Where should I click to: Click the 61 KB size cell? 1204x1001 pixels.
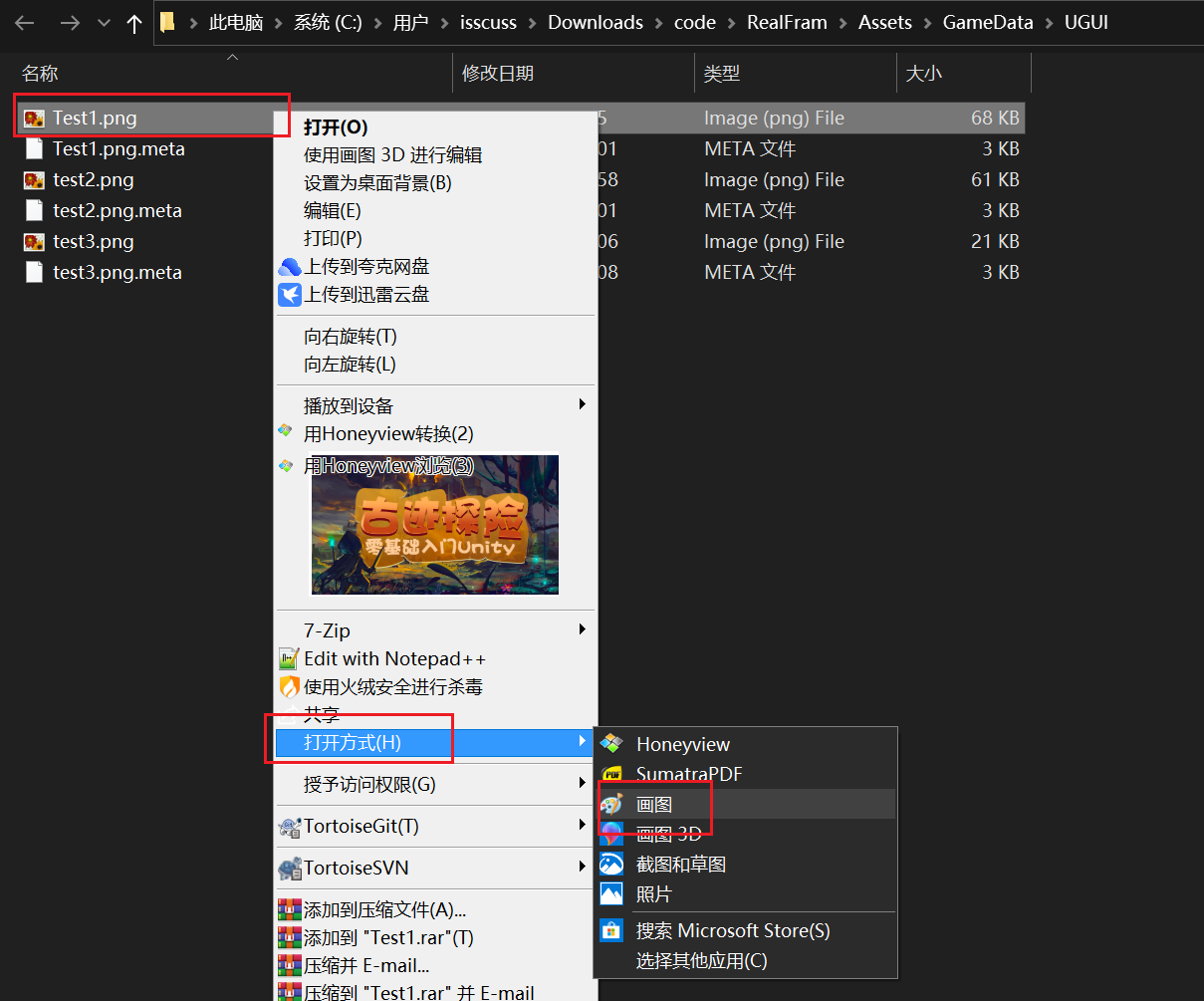pos(996,180)
